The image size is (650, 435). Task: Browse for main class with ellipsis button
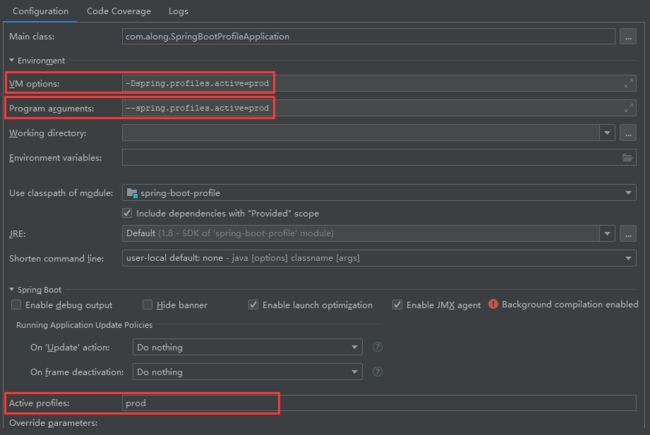pyautogui.click(x=628, y=37)
